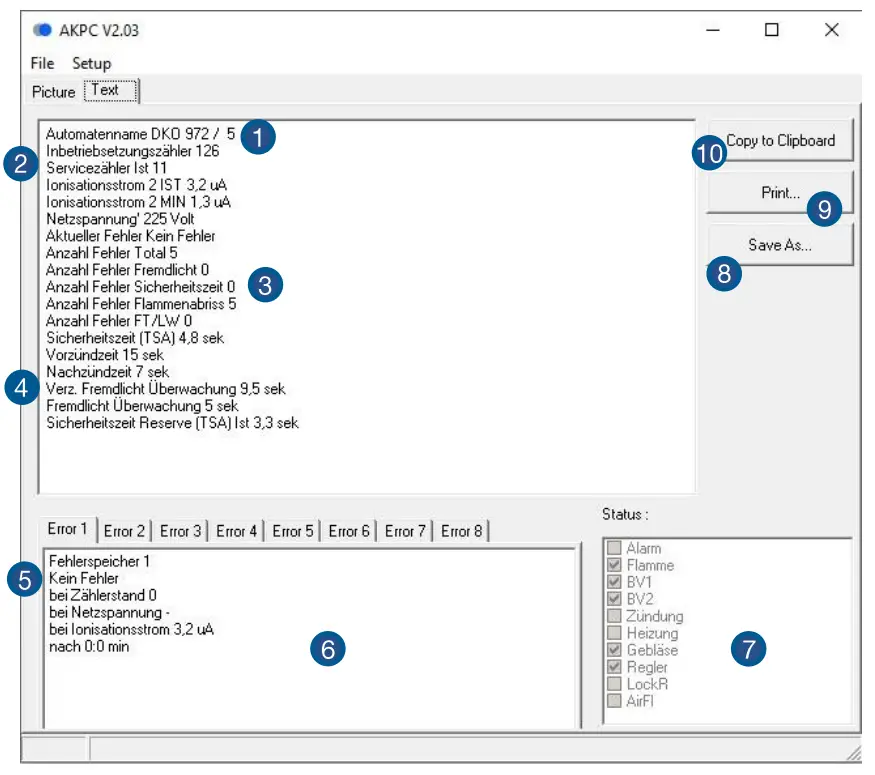This screenshot has width=875, height=775.
Task: Open the Setup menu
Action: [x=91, y=63]
